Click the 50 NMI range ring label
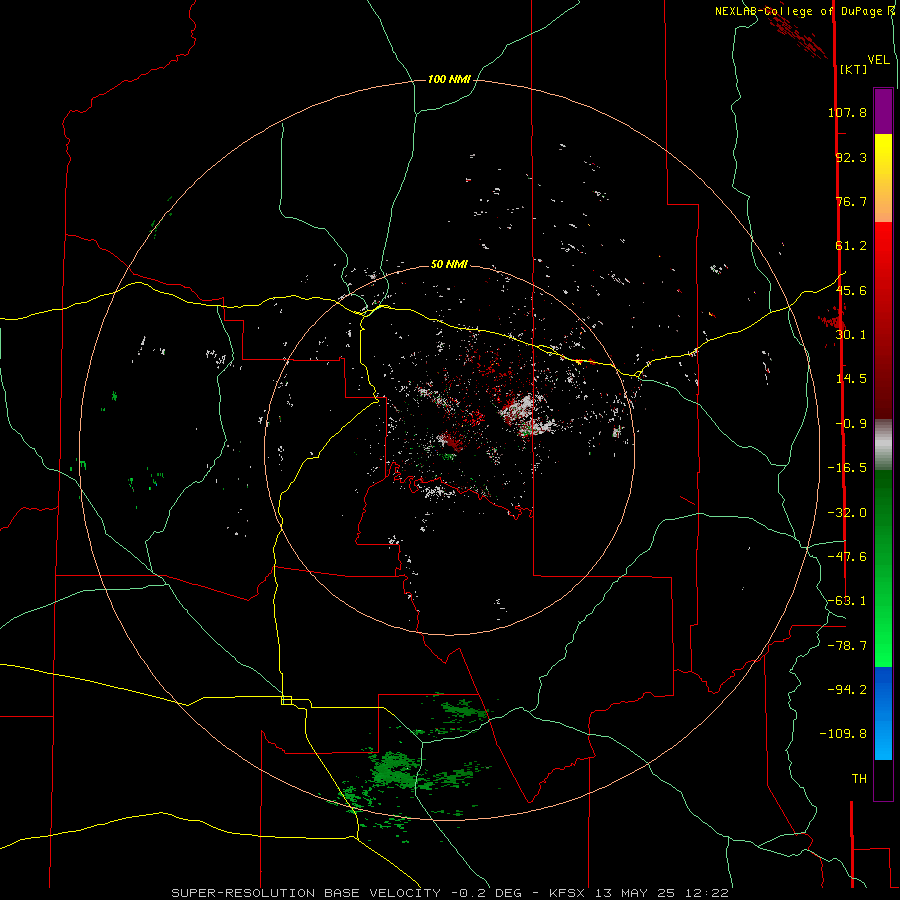Viewport: 900px width, 900px height. point(449,265)
